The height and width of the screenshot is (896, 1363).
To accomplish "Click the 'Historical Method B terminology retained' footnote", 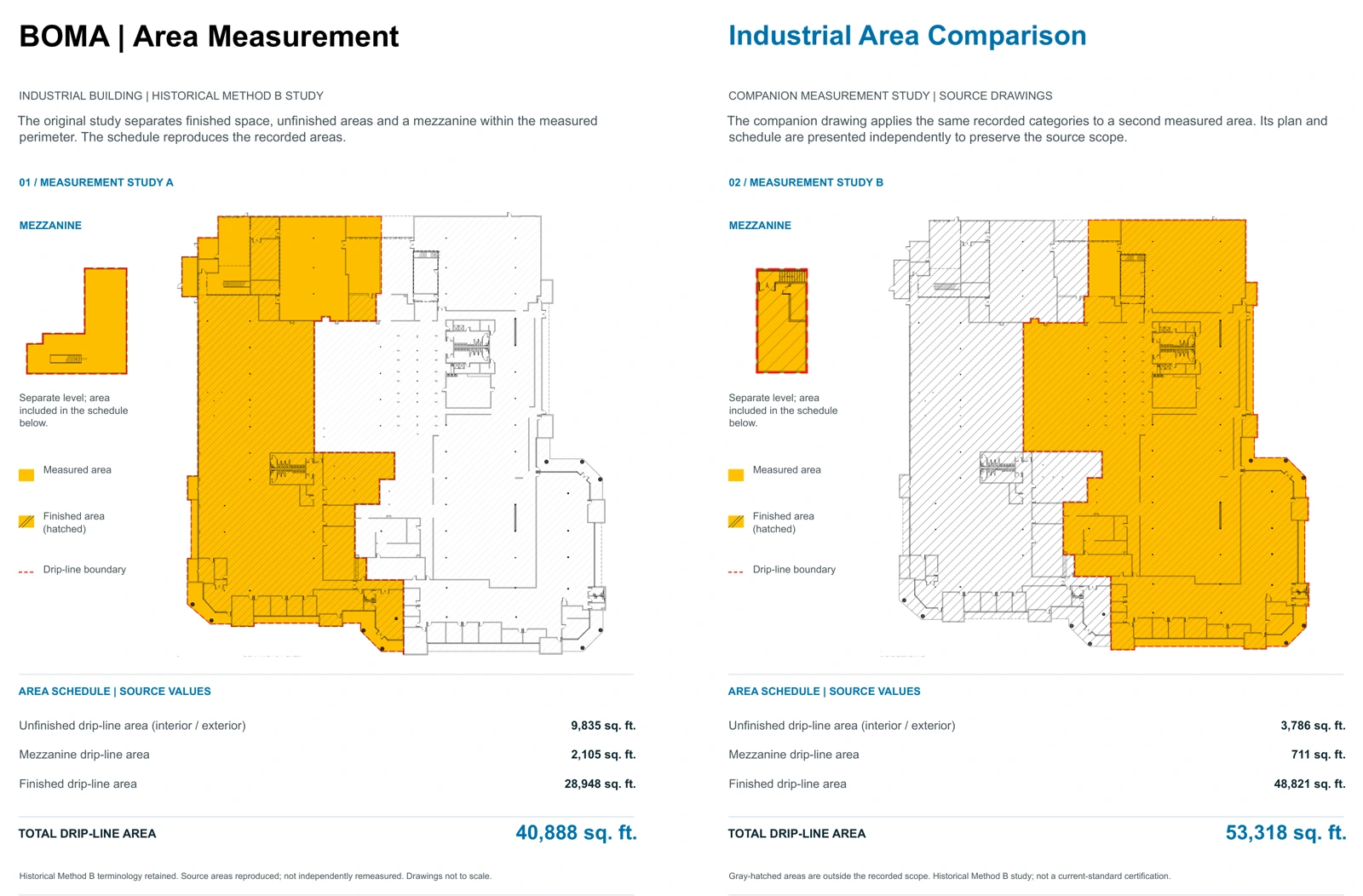I will coord(255,876).
